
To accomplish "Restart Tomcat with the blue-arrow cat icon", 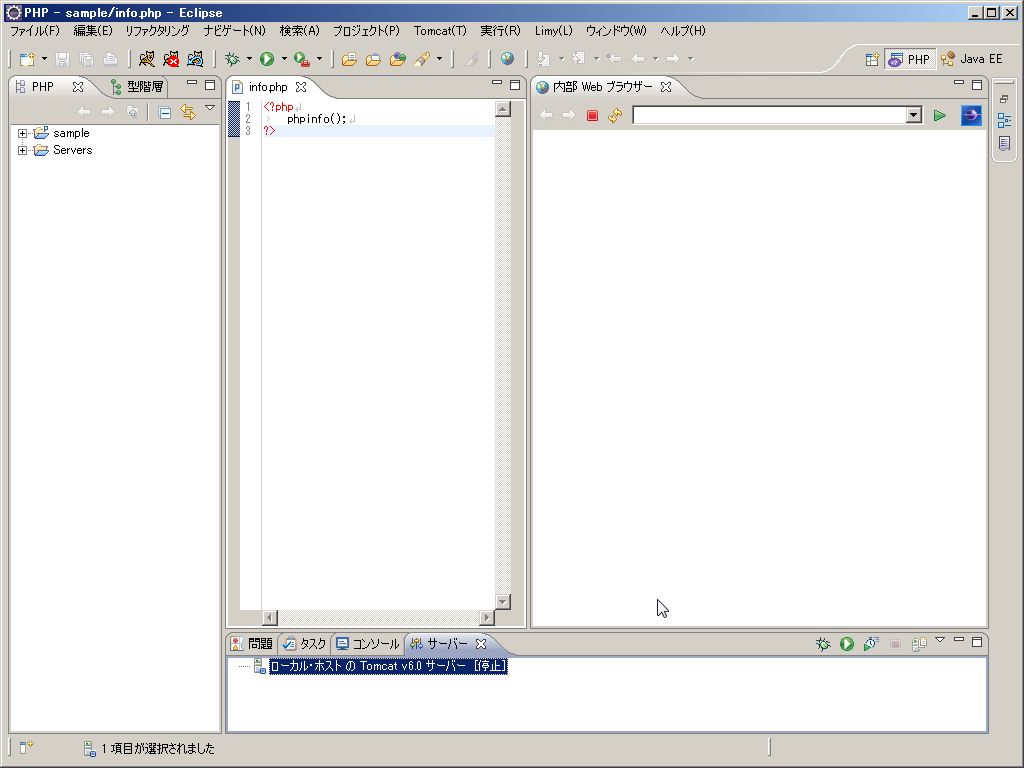I will tap(195, 59).
